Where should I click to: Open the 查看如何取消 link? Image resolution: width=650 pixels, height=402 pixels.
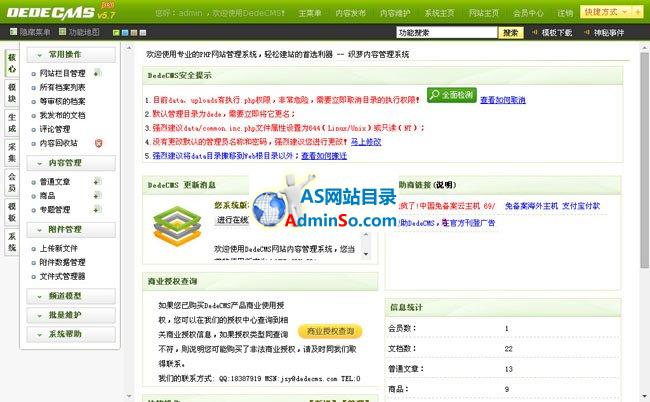pos(503,100)
